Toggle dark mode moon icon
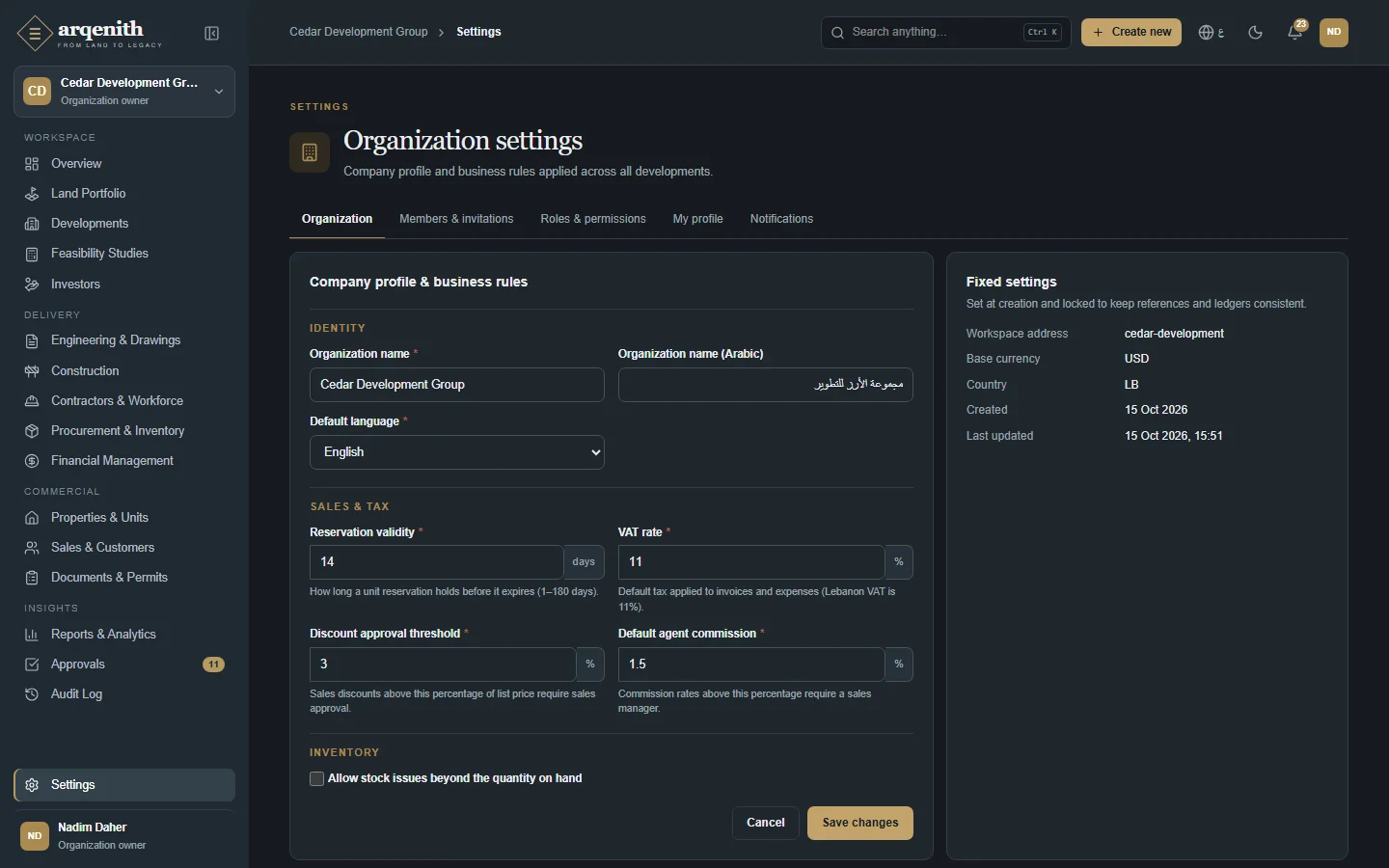 point(1255,32)
